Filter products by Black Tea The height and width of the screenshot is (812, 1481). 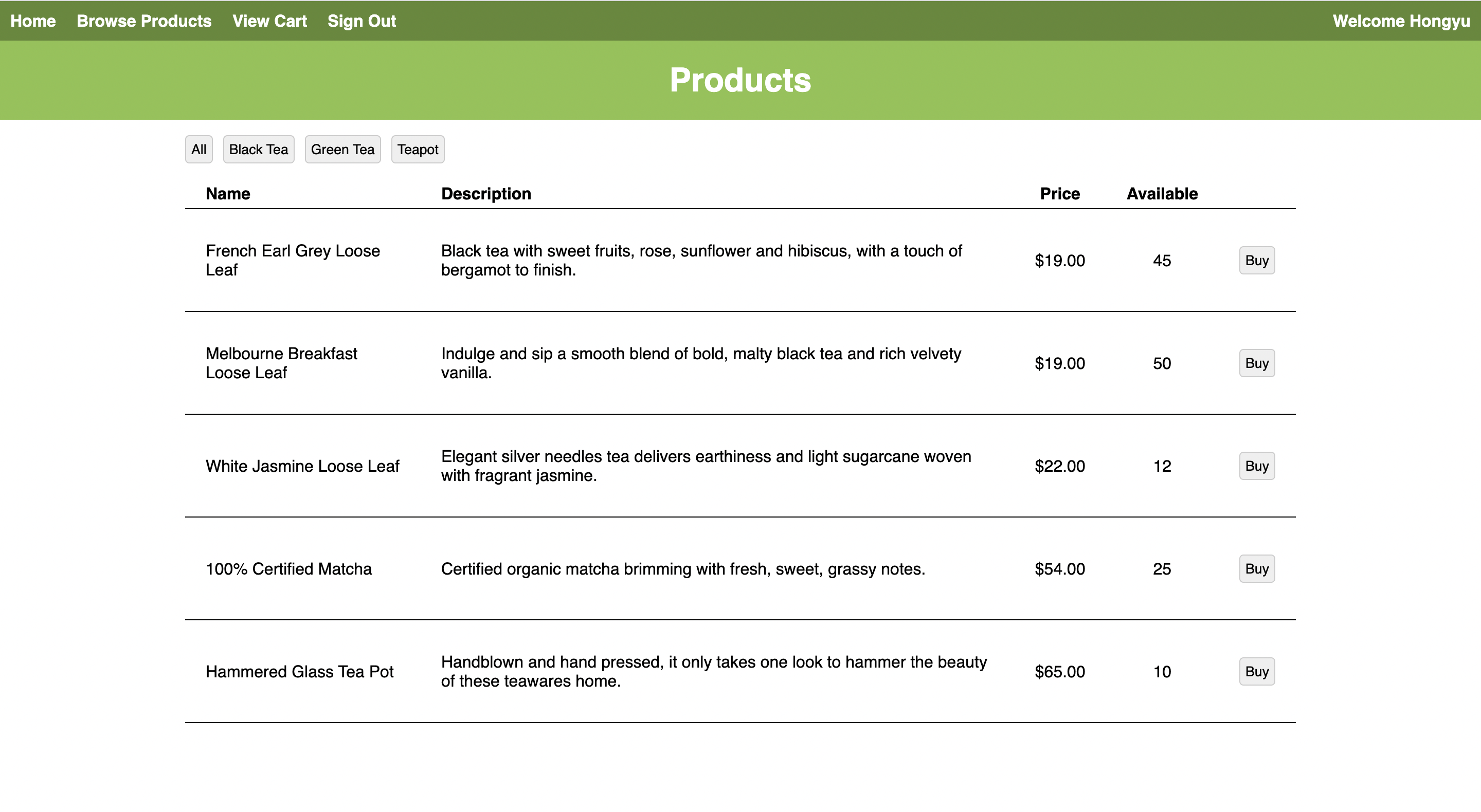(x=258, y=150)
